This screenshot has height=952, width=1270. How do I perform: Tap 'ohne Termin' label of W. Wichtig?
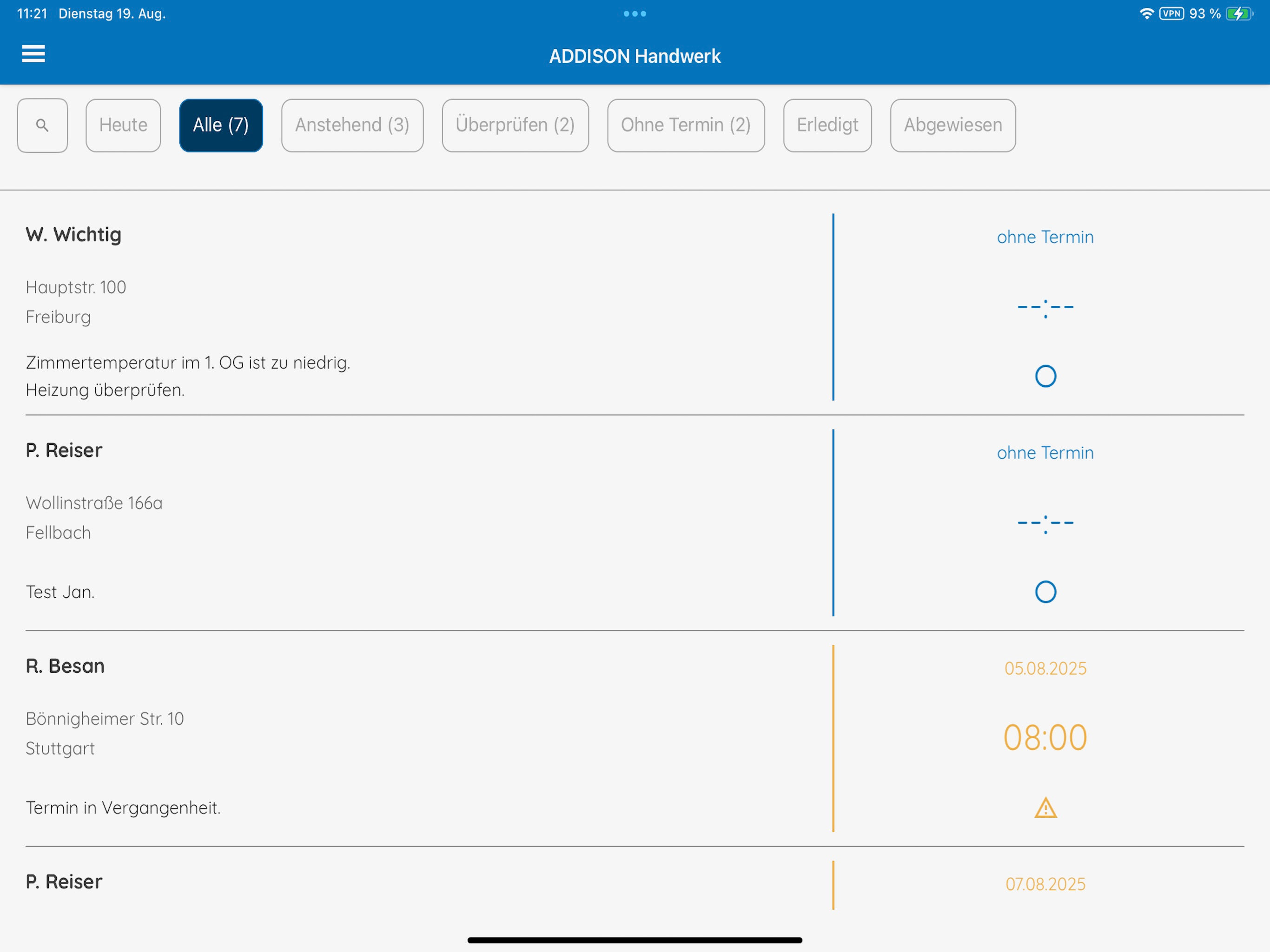(1045, 237)
